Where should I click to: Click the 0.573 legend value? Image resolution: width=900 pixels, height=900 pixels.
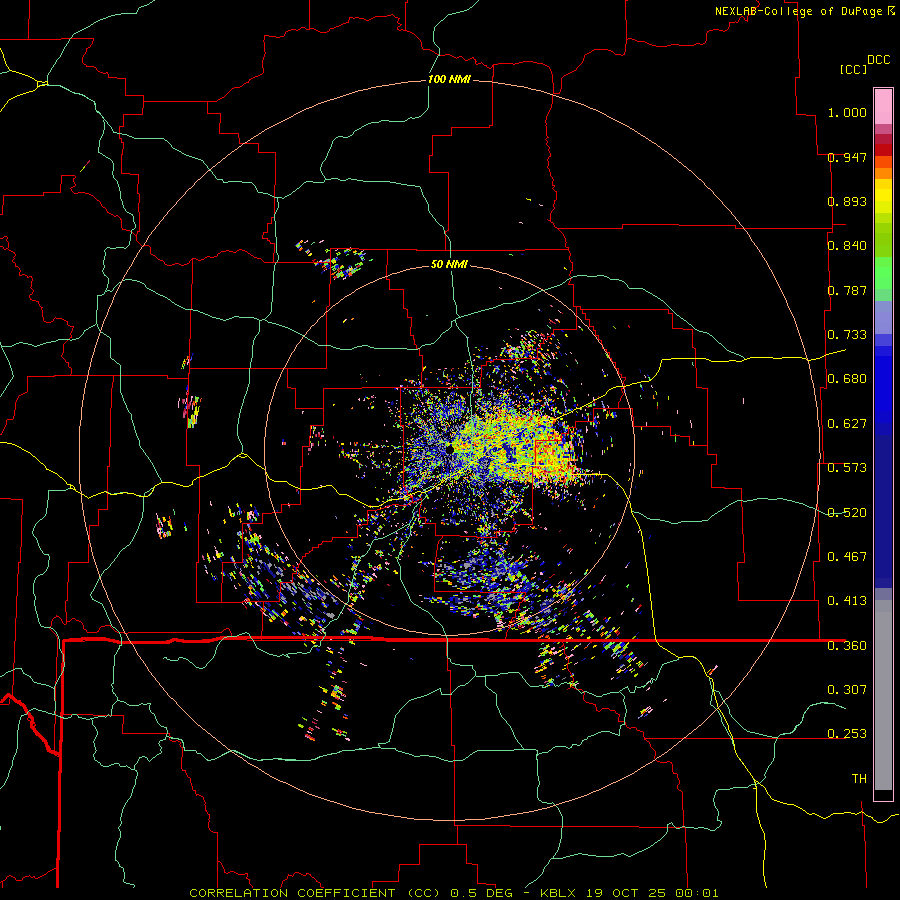pyautogui.click(x=847, y=468)
